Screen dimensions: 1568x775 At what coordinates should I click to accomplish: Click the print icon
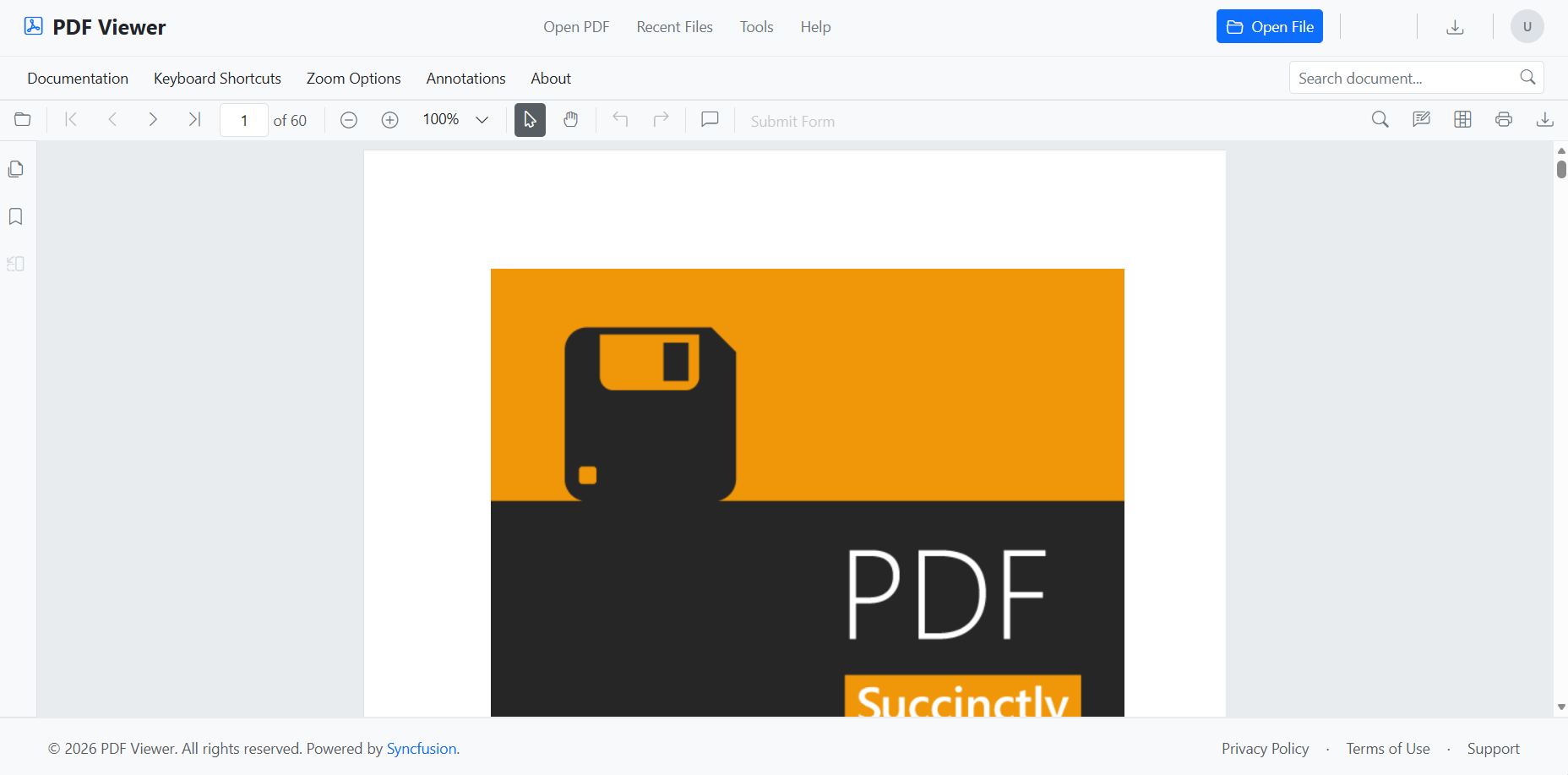coord(1504,120)
